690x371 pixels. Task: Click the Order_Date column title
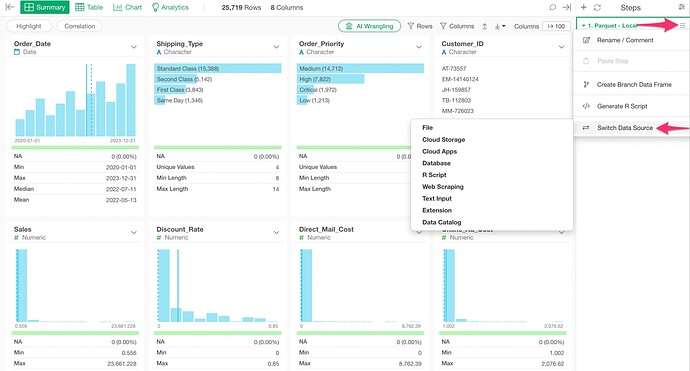coord(32,44)
